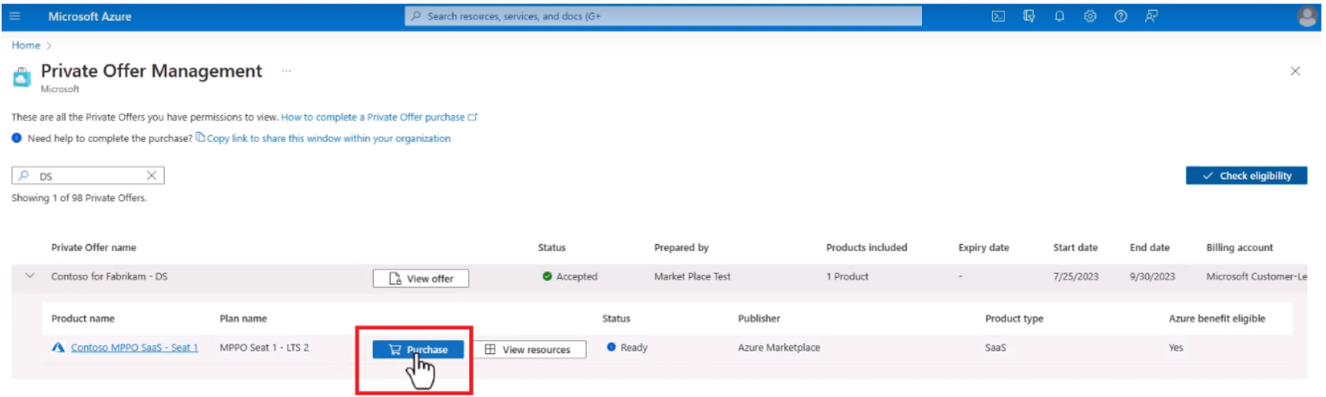
Task: Click the Accepted status cell
Action: pyautogui.click(x=570, y=276)
